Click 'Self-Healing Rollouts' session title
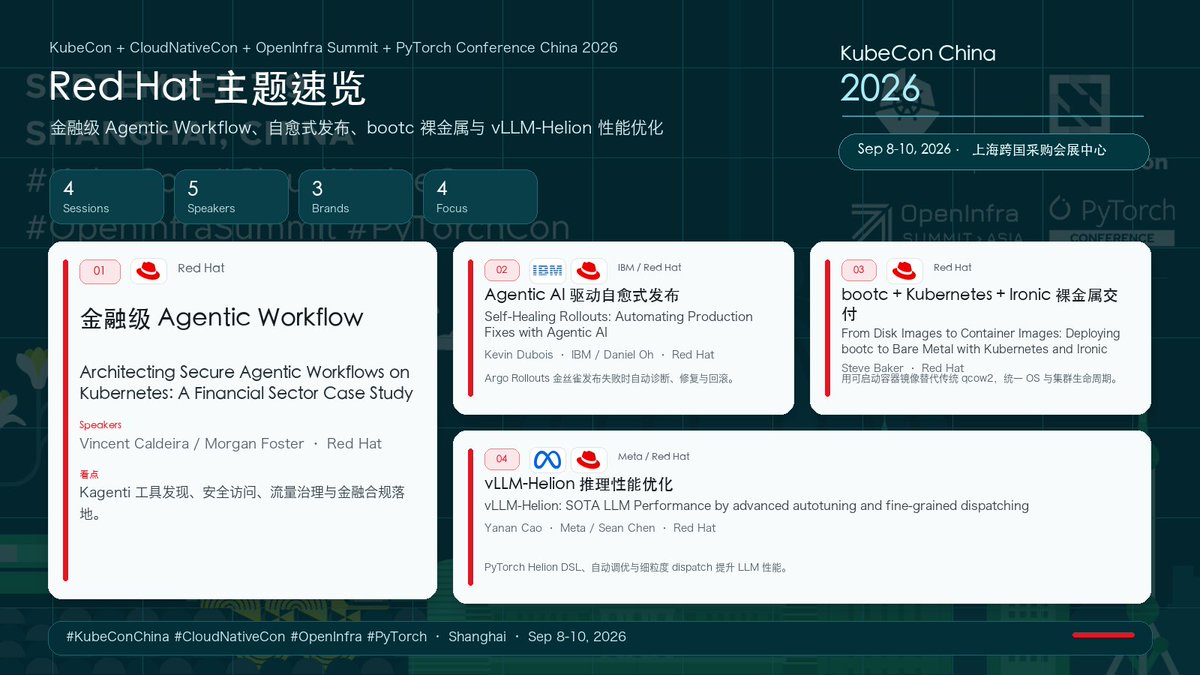 click(x=618, y=324)
